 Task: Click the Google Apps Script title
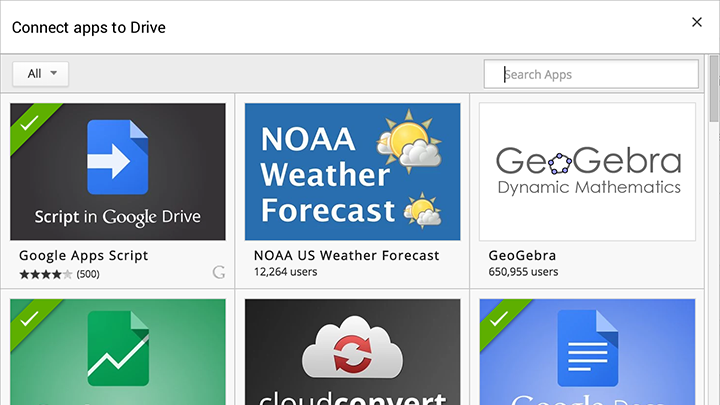tap(84, 255)
